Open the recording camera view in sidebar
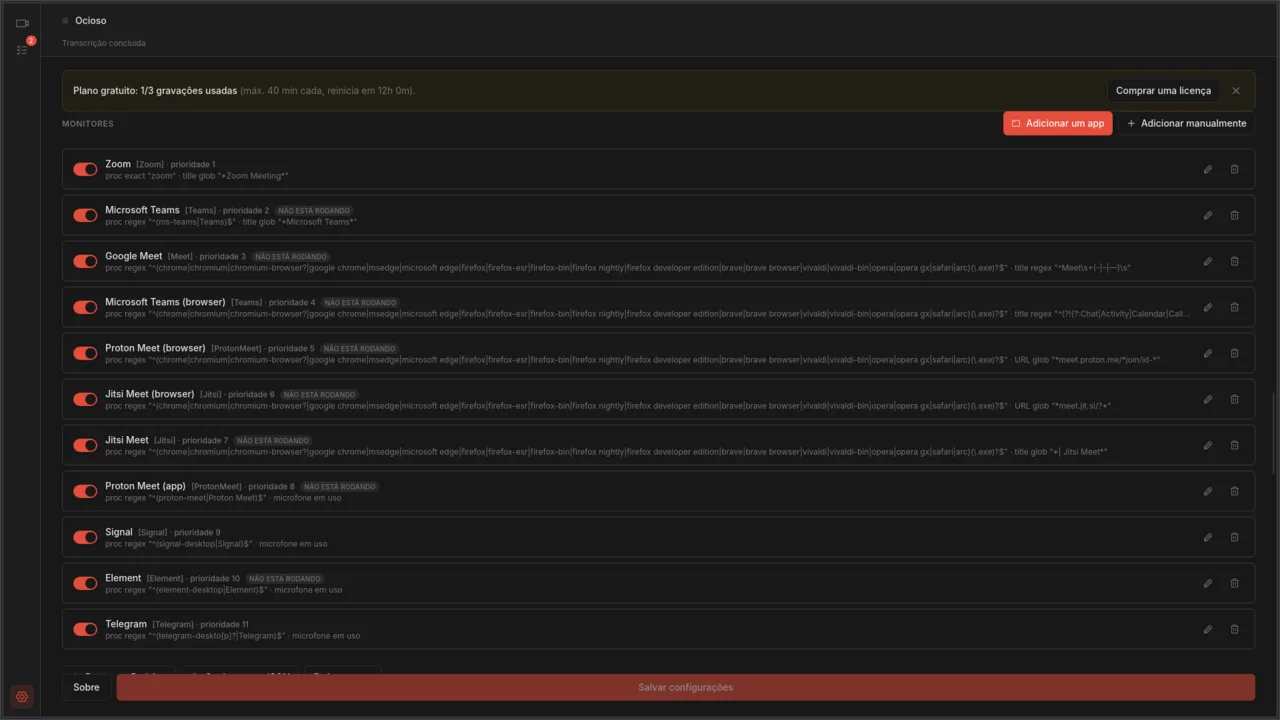1280x720 pixels. pos(22,23)
